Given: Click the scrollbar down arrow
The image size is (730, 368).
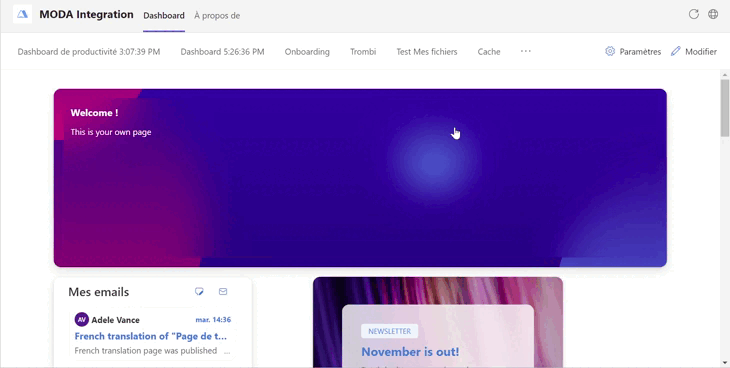Looking at the screenshot, I should 725,362.
